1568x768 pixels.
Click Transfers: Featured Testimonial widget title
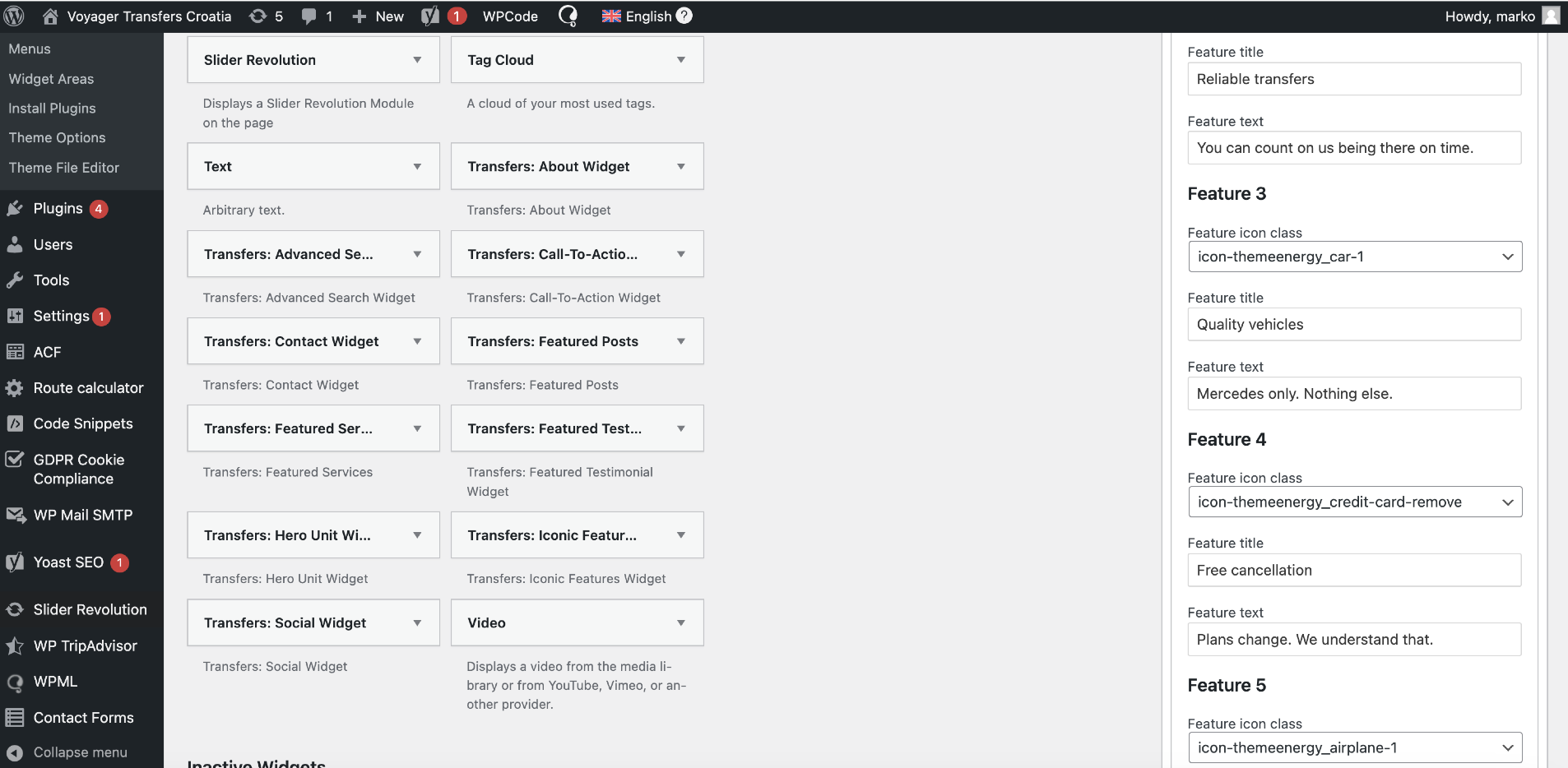pos(554,428)
